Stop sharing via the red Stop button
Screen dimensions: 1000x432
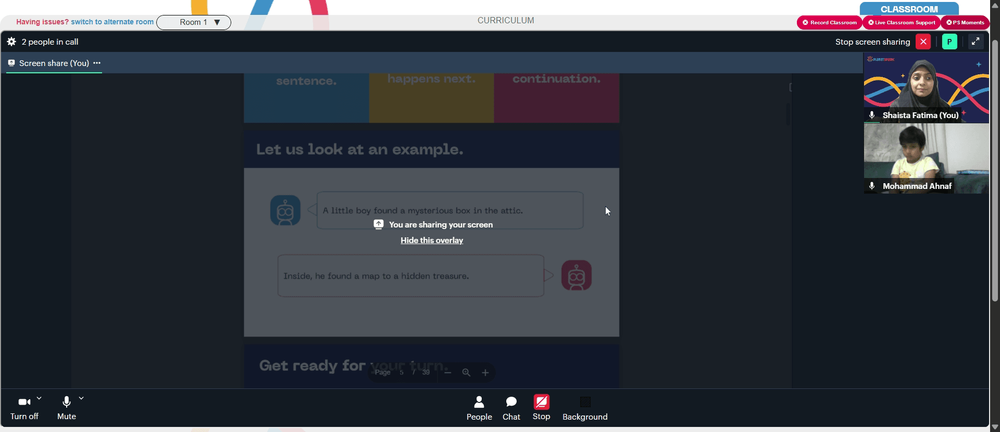click(x=541, y=408)
